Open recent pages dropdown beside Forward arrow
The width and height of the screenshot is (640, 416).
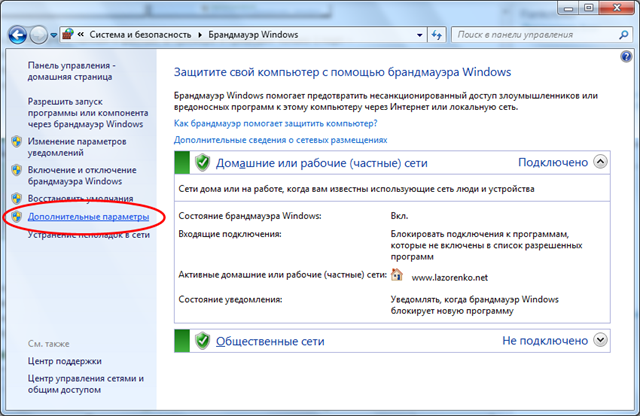click(53, 36)
